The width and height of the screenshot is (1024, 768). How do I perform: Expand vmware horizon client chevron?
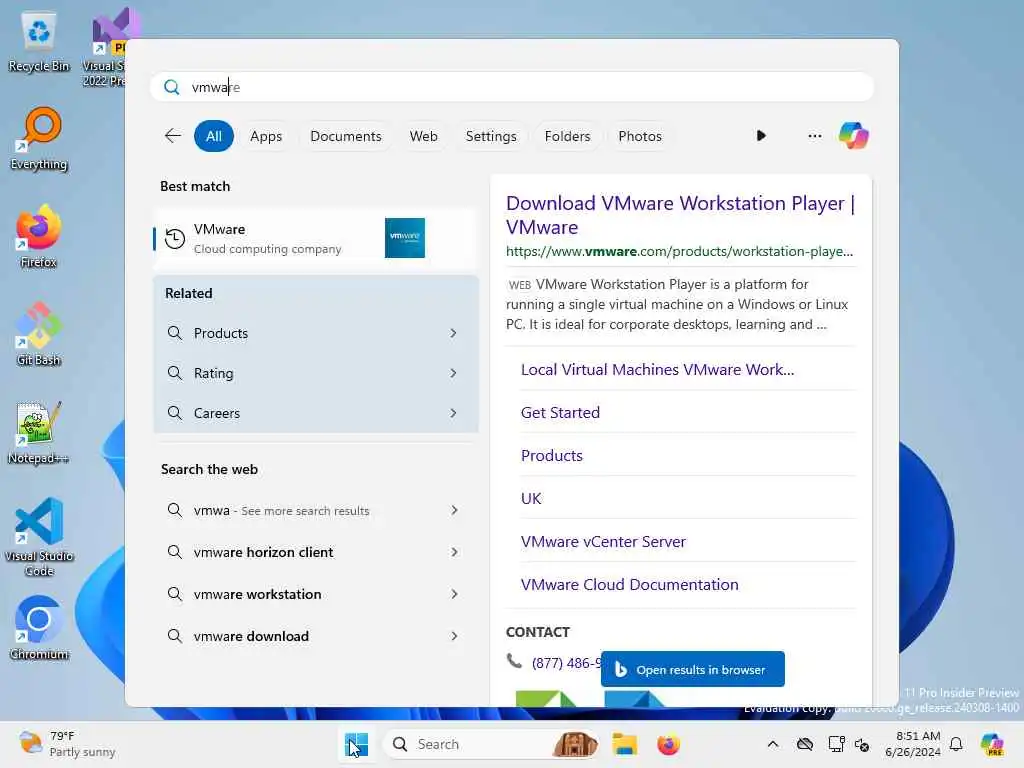click(454, 552)
